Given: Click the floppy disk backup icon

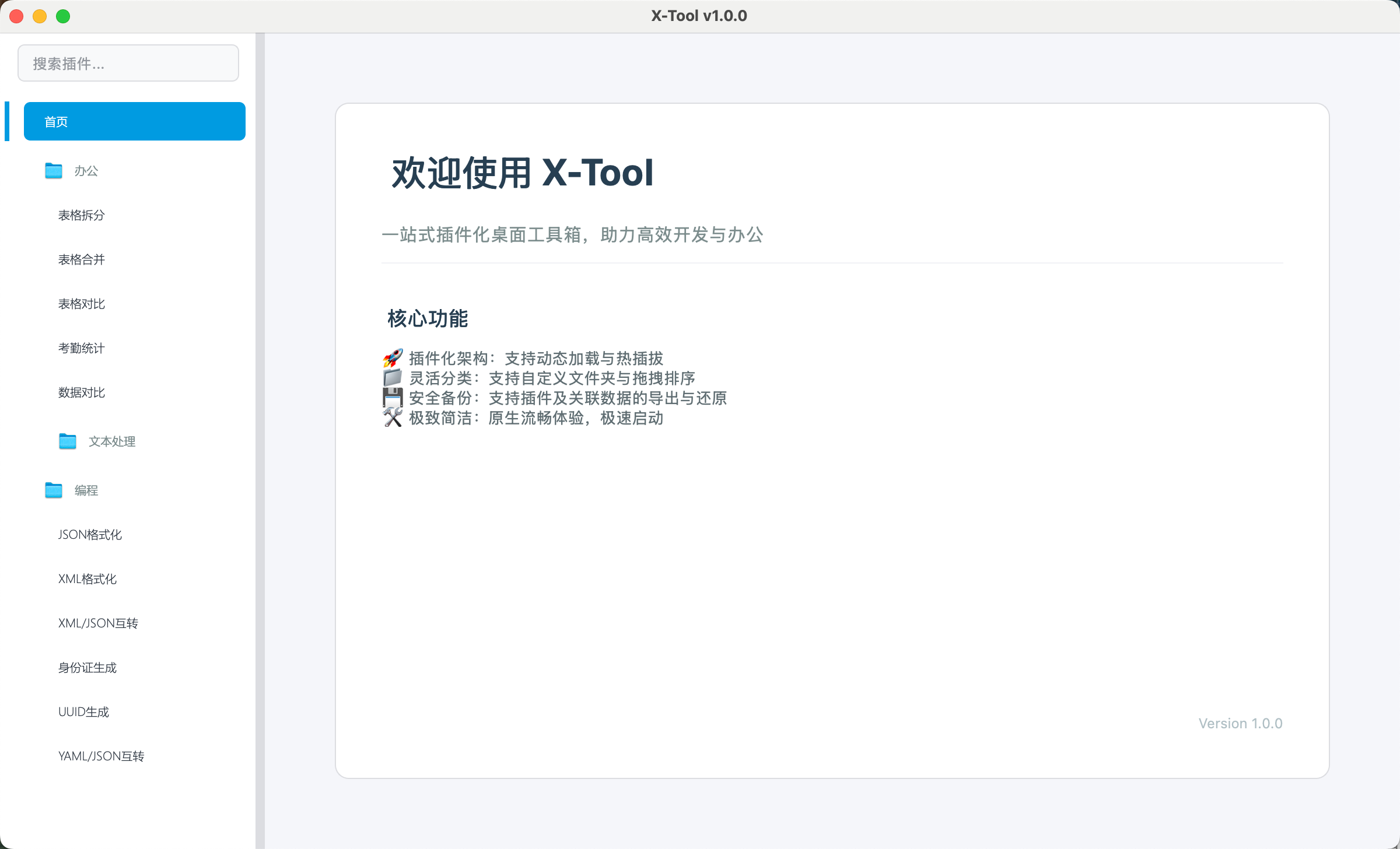Looking at the screenshot, I should tap(393, 398).
